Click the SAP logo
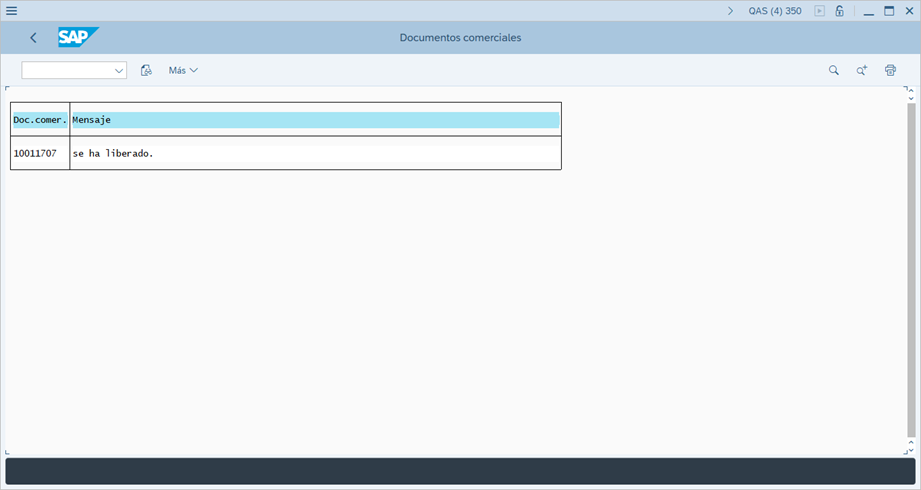Screen dimensions: 921x490 (77, 38)
